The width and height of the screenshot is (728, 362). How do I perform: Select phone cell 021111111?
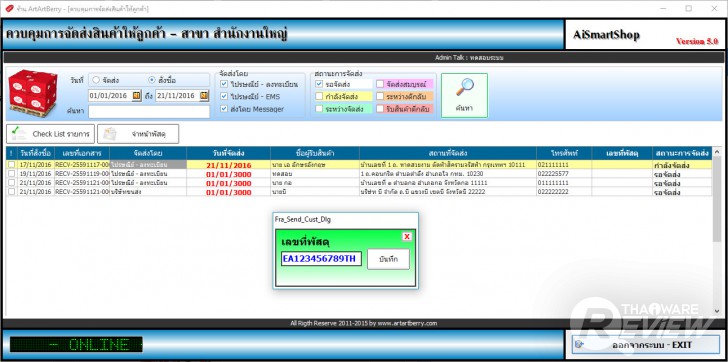564,165
